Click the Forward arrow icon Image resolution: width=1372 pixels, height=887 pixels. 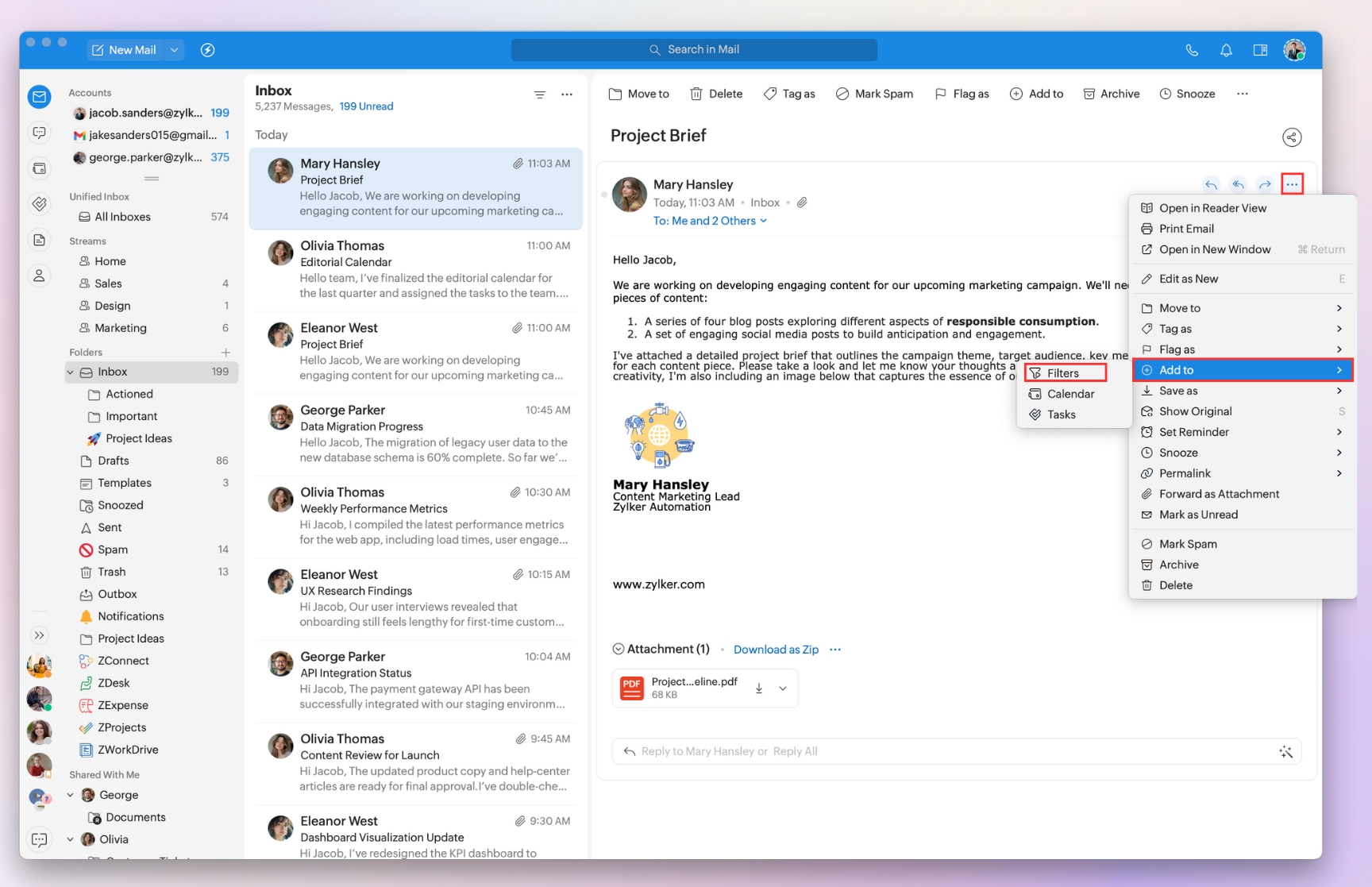(1265, 184)
